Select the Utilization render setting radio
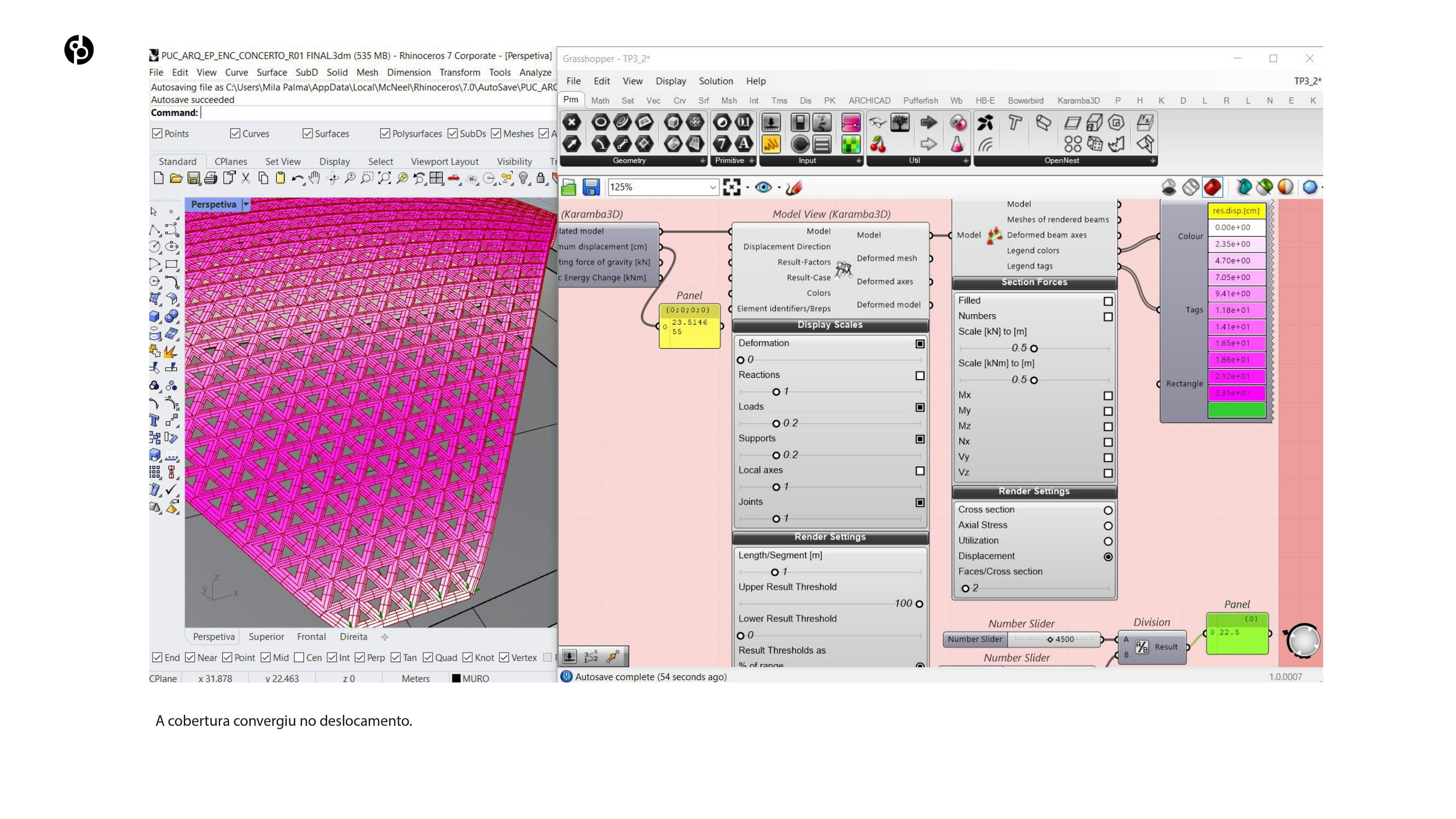1456x819 pixels. 1108,541
